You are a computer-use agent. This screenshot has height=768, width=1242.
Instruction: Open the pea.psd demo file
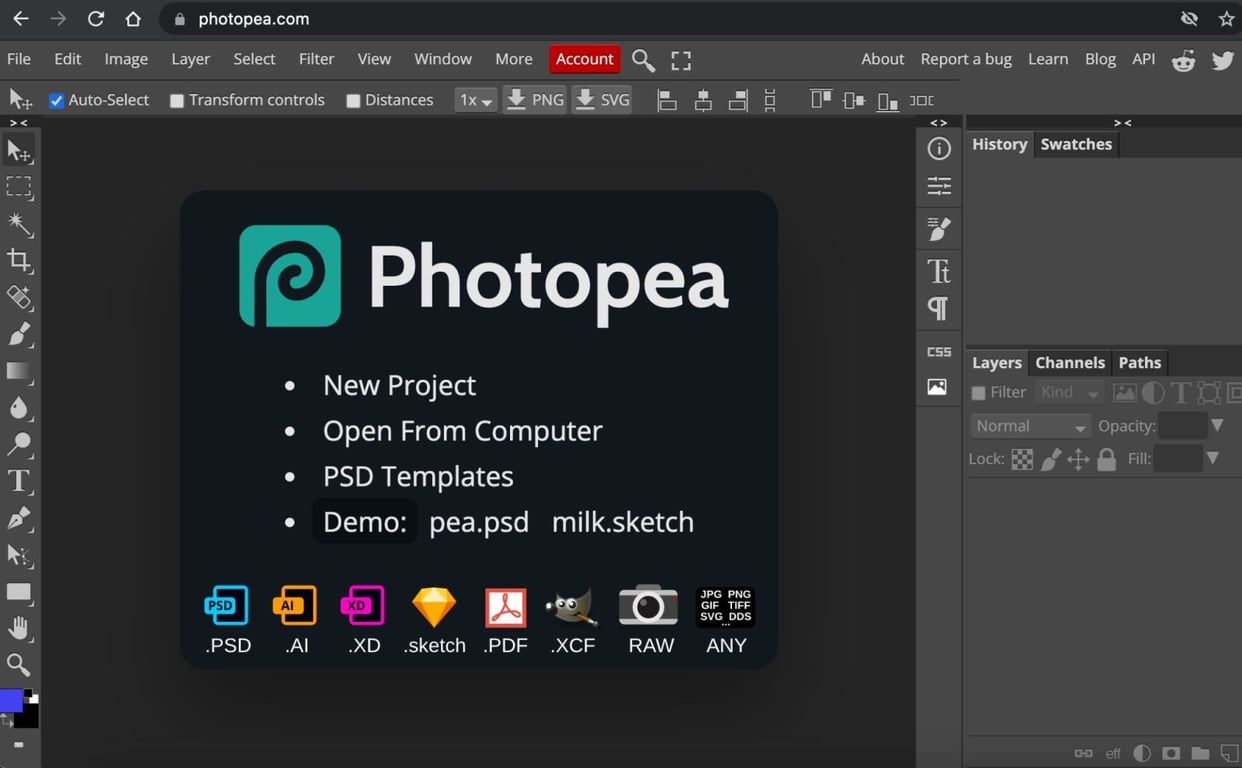(x=479, y=521)
